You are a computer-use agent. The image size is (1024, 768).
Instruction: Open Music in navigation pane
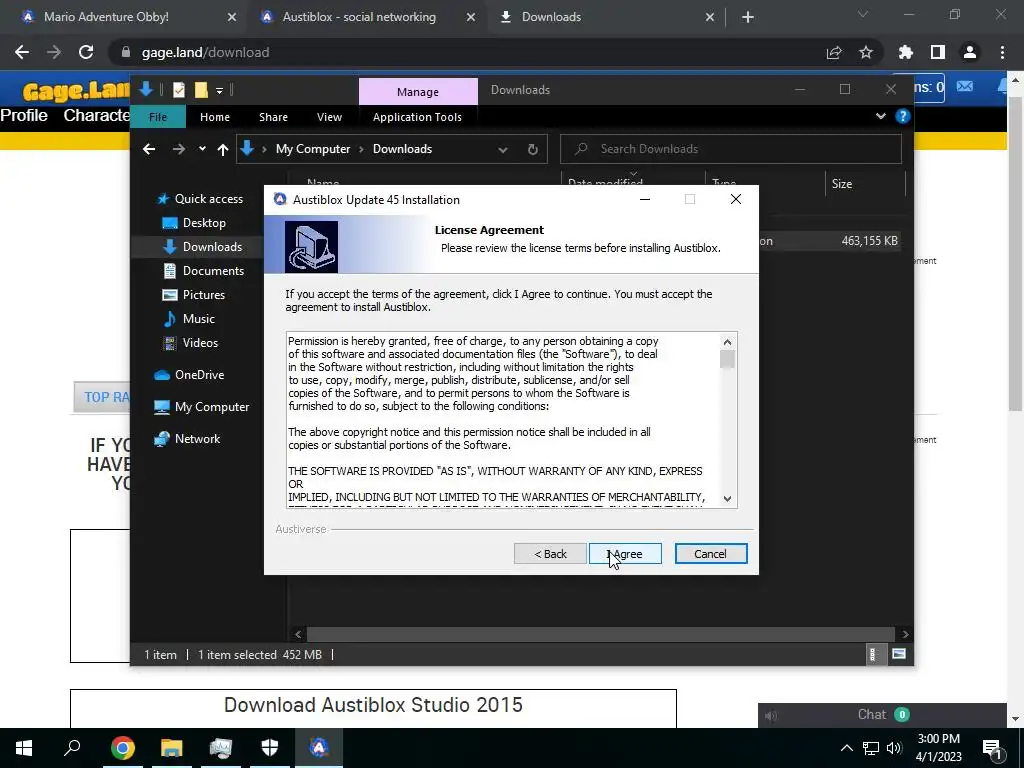click(188, 319)
